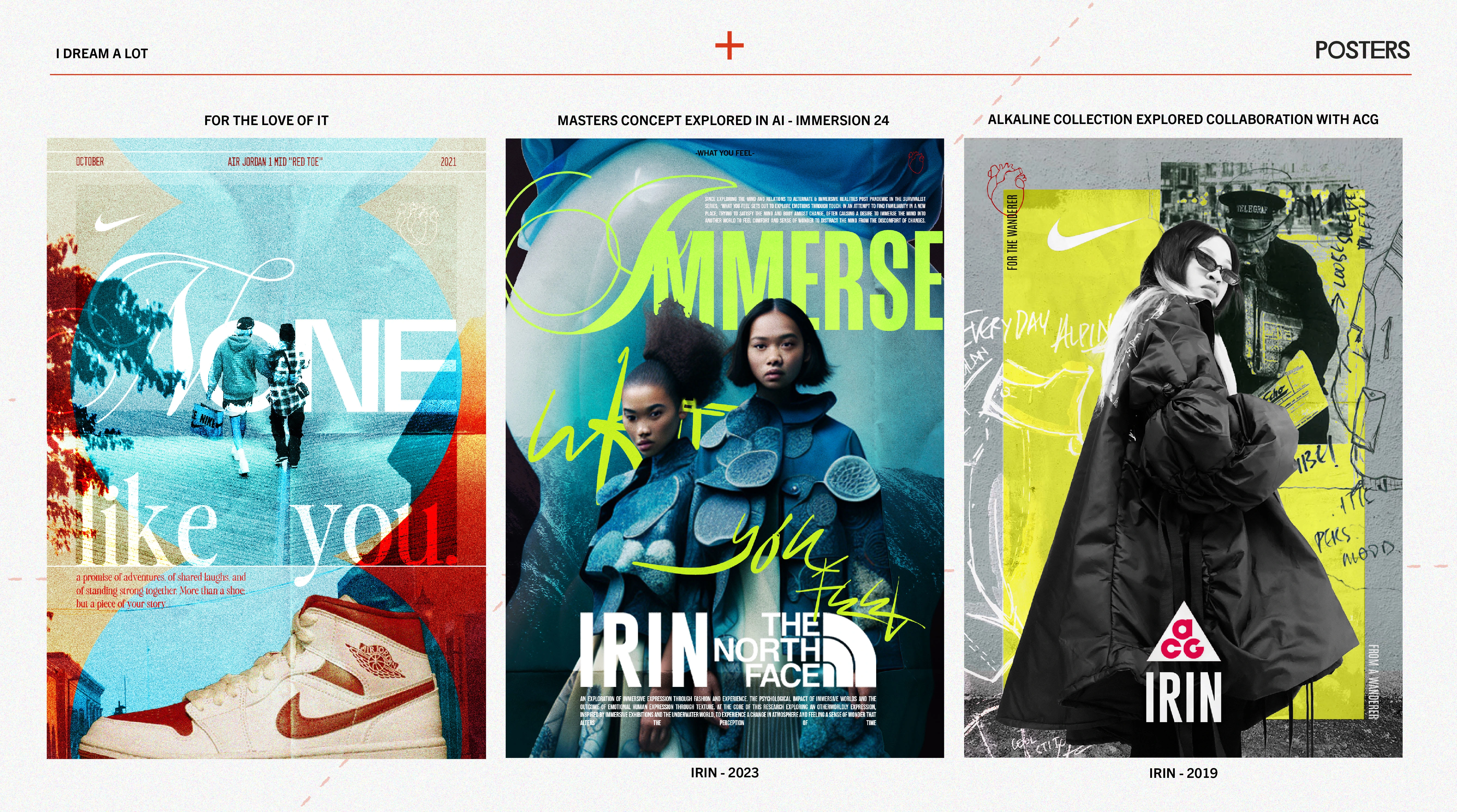Click 'AIR JORDAN 1 MID "RED TOE"' text
The width and height of the screenshot is (1457, 812).
(x=275, y=162)
